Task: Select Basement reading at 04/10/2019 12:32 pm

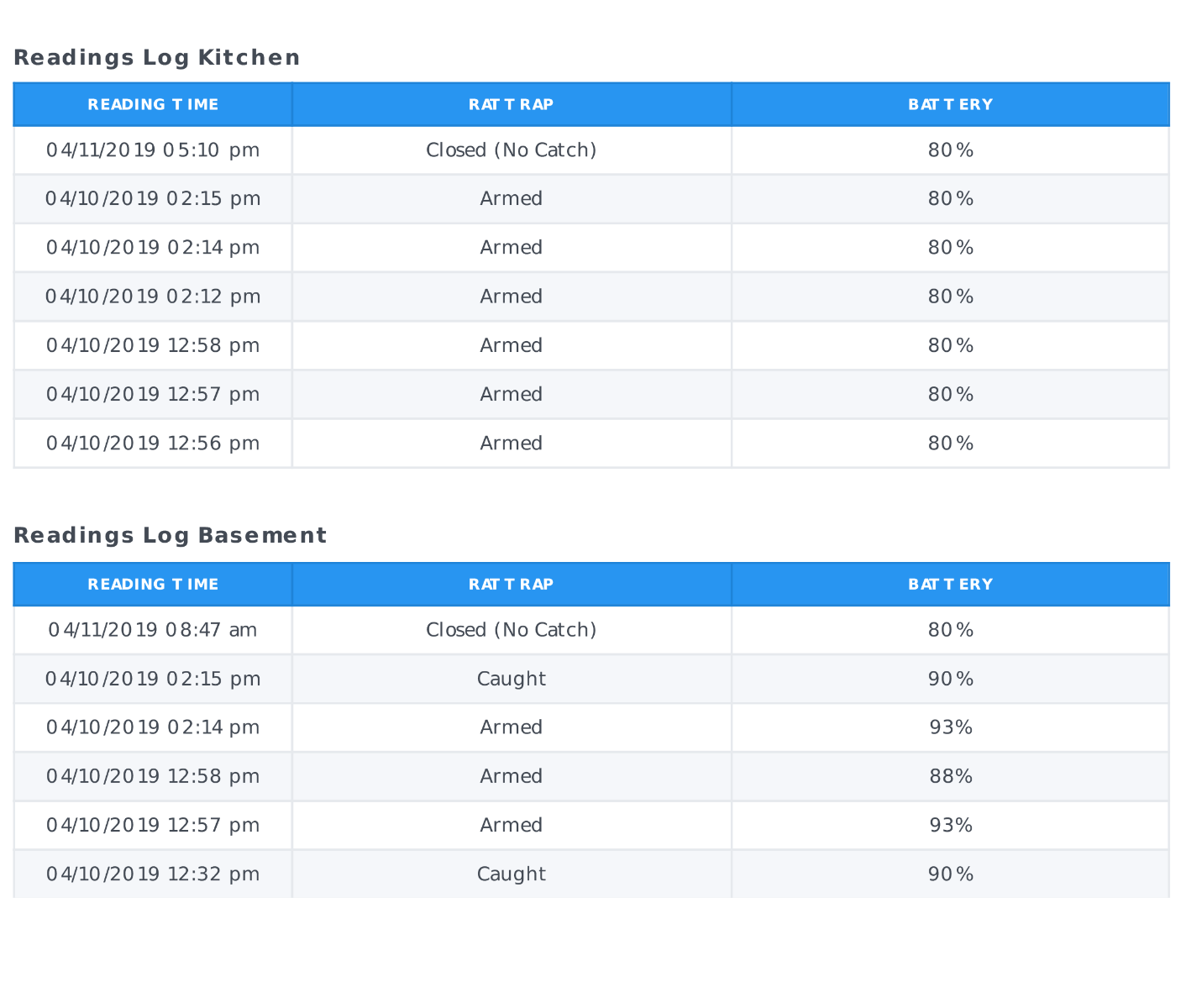Action: pos(153,874)
